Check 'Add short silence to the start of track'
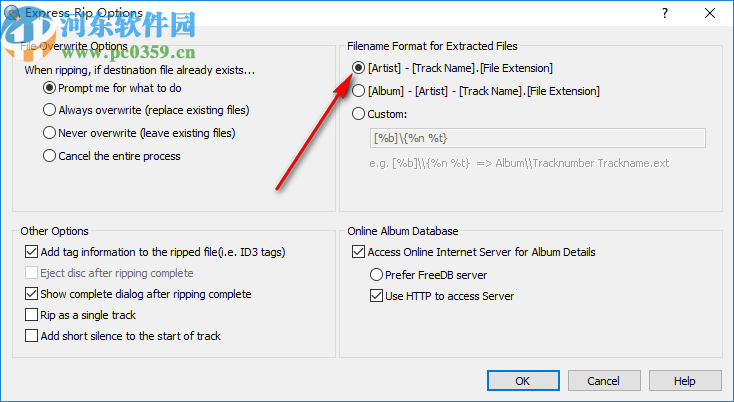 click(x=31, y=336)
